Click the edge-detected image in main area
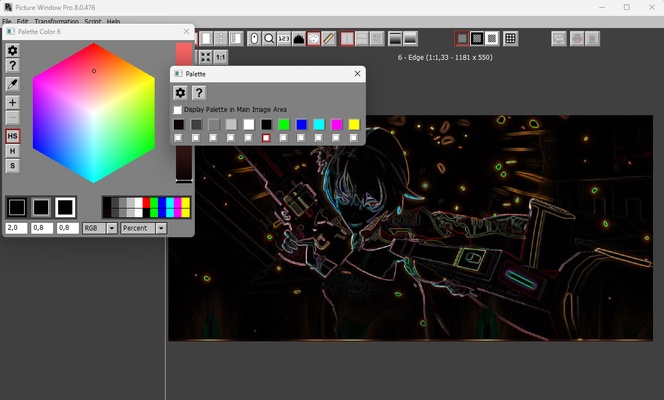Viewport: 664px width, 400px height. (x=410, y=228)
